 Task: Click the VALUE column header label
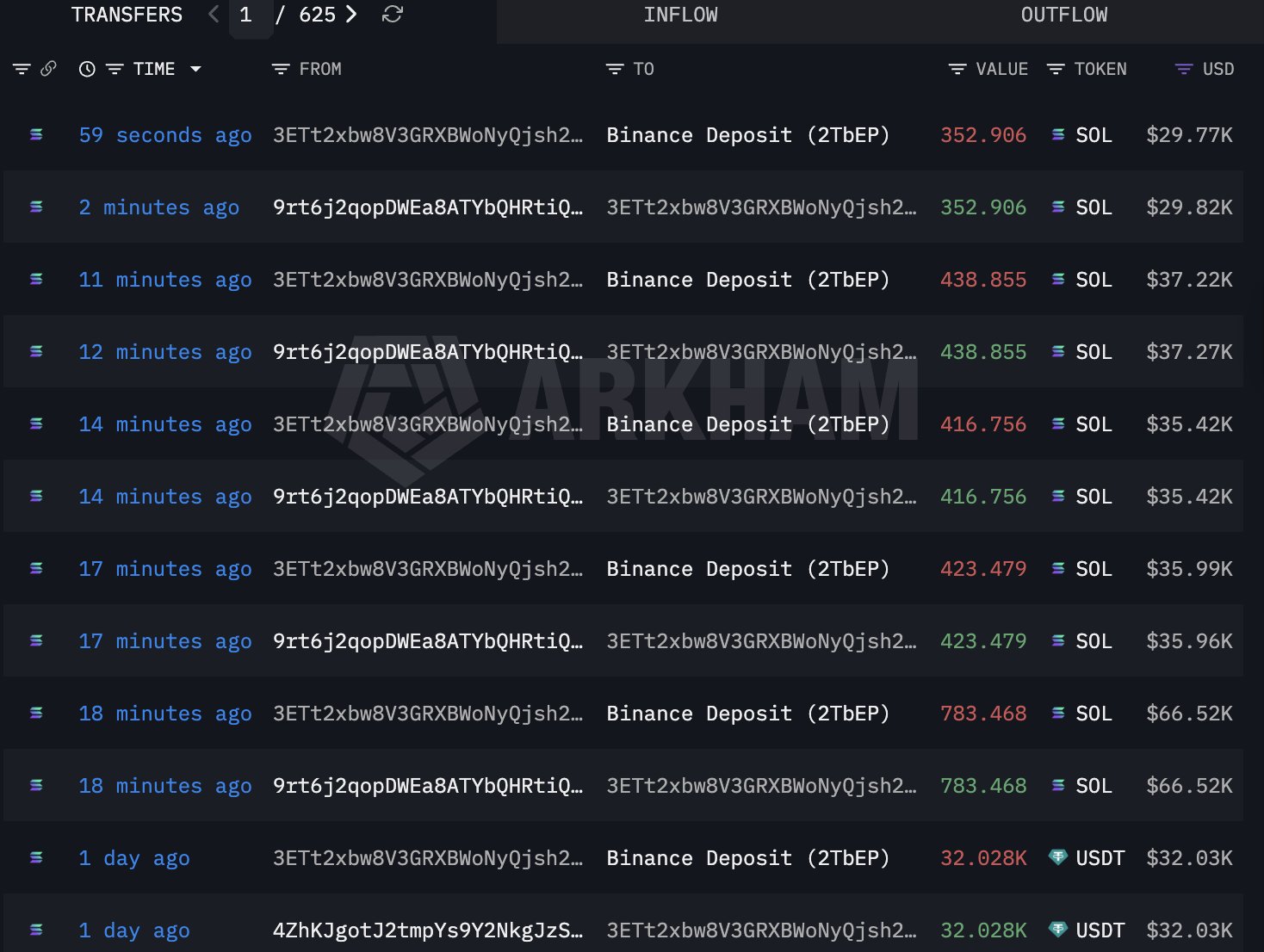pos(1002,69)
